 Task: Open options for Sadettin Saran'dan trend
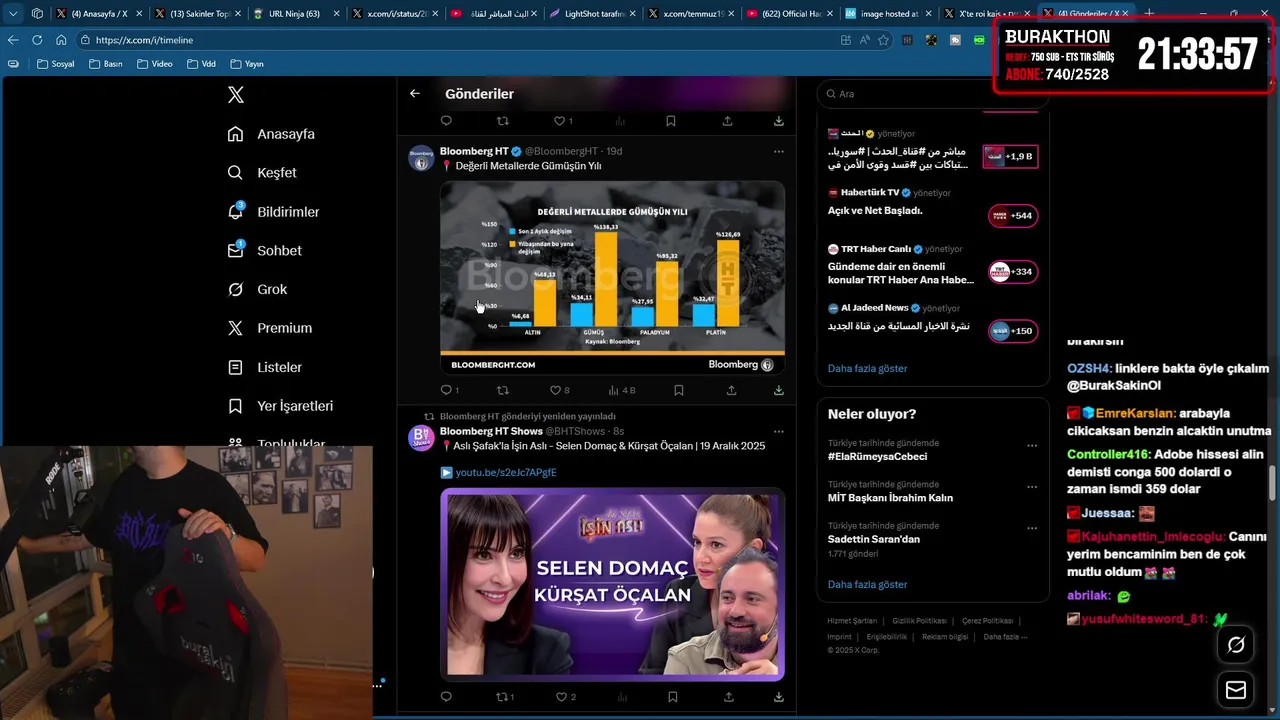1032,529
